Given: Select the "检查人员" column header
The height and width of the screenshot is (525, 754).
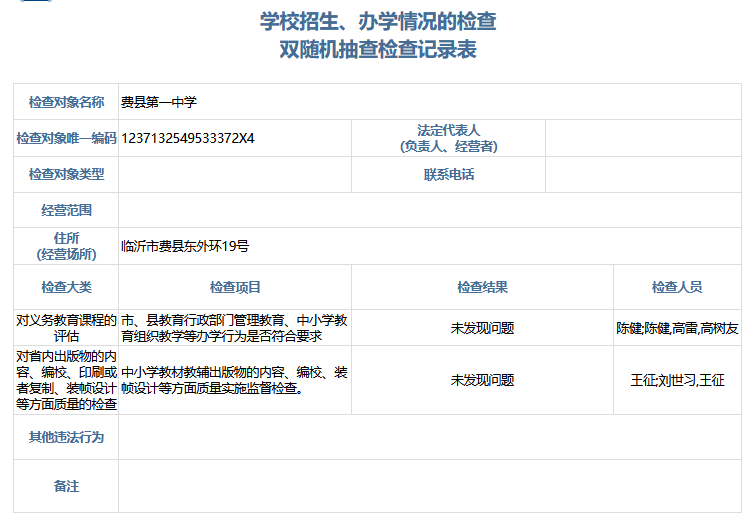Looking at the screenshot, I should pyautogui.click(x=677, y=287).
